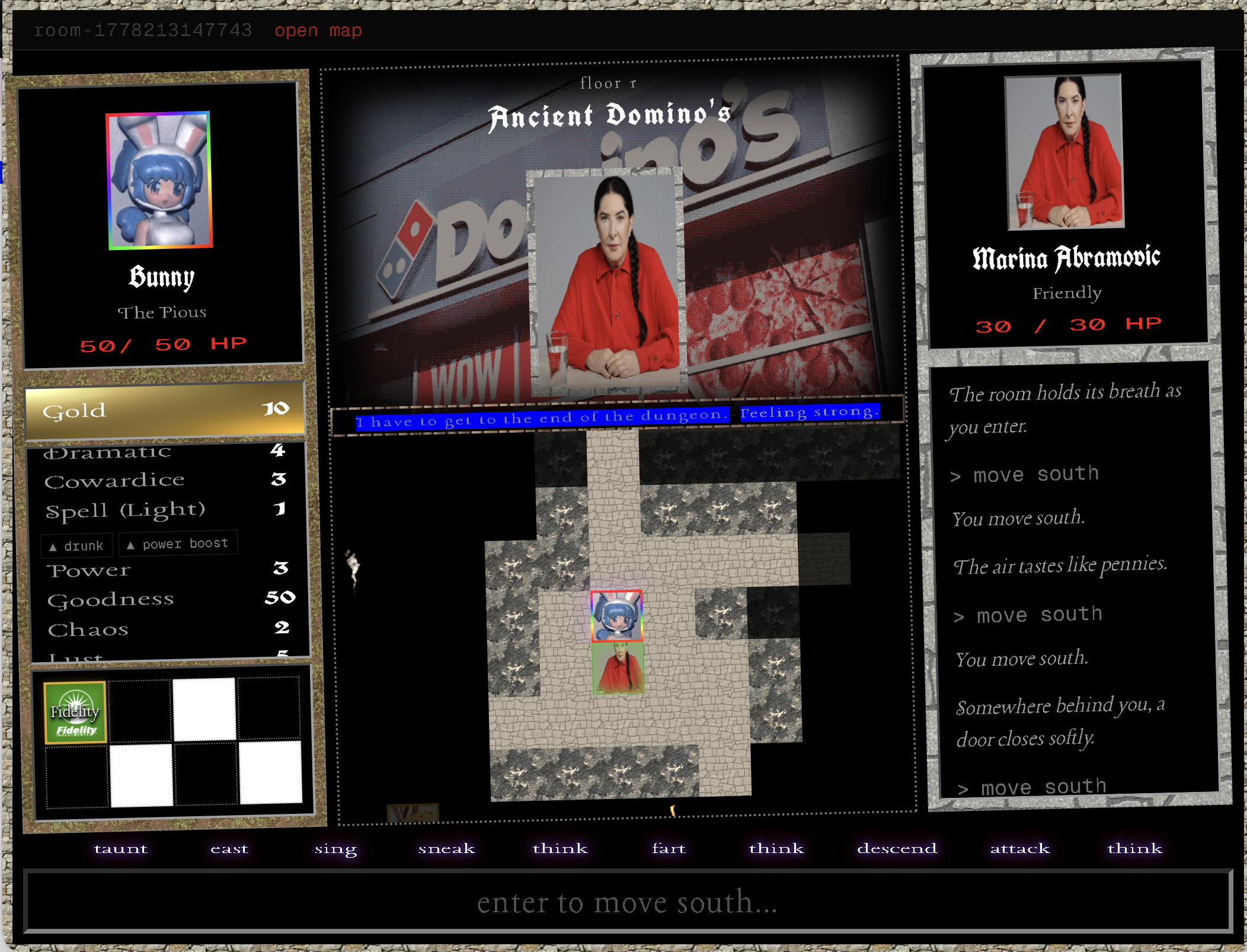Choose the taunt action
The image size is (1247, 952).
(x=121, y=848)
